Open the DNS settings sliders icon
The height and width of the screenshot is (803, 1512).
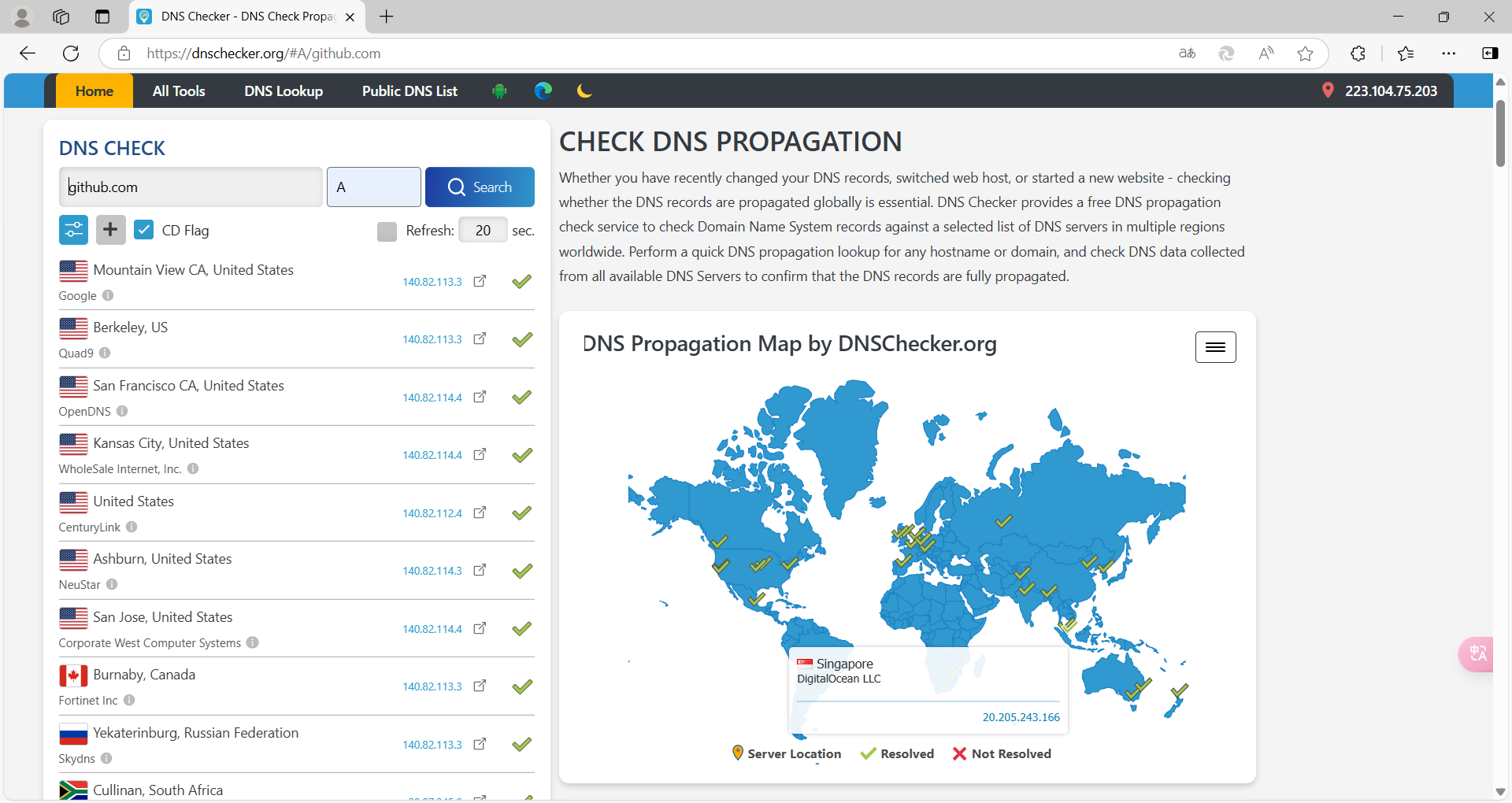coord(73,230)
